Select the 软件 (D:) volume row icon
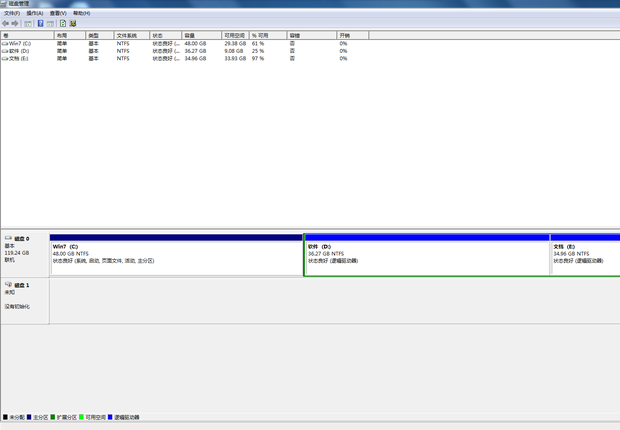 tap(5, 51)
